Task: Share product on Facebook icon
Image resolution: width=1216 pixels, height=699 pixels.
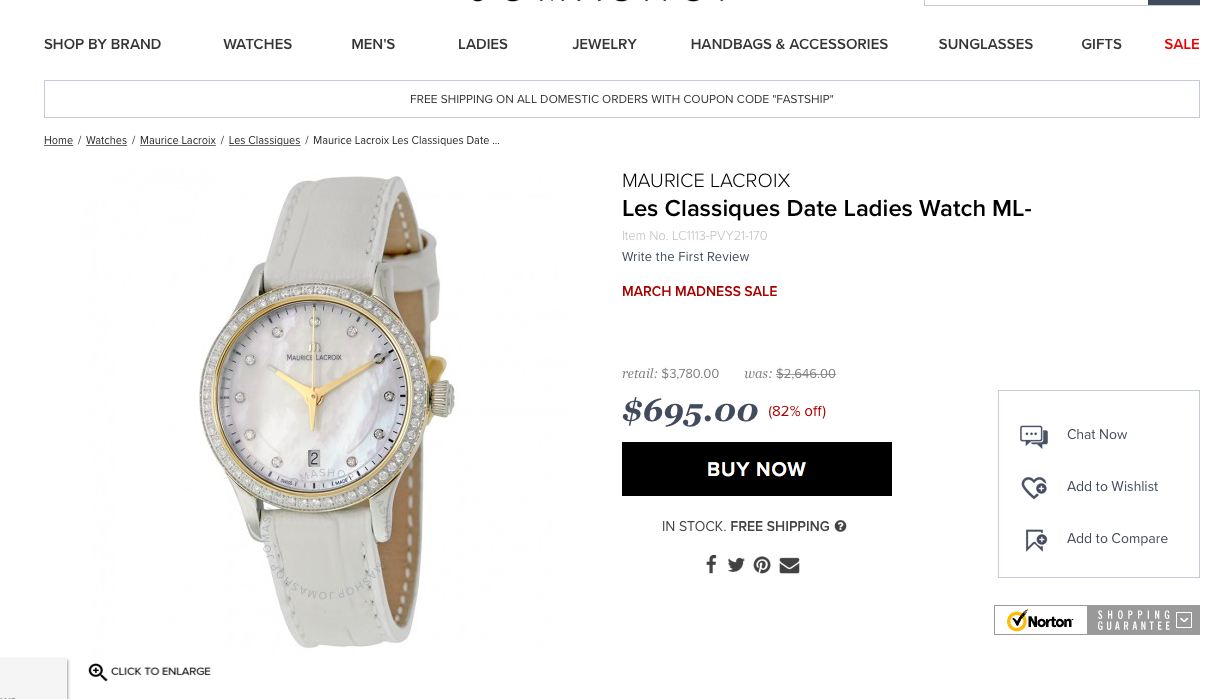Action: click(x=711, y=564)
